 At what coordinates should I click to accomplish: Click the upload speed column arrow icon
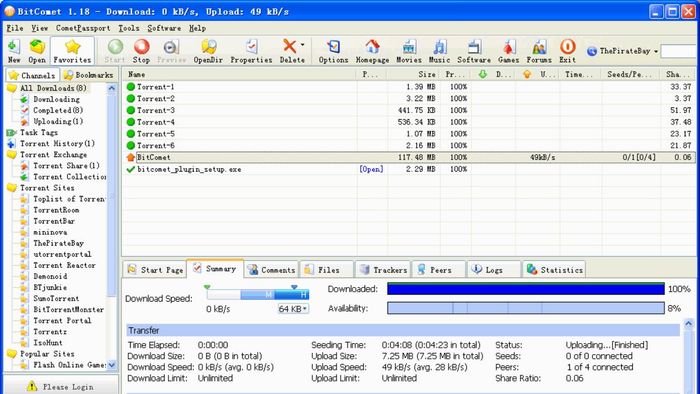click(527, 75)
